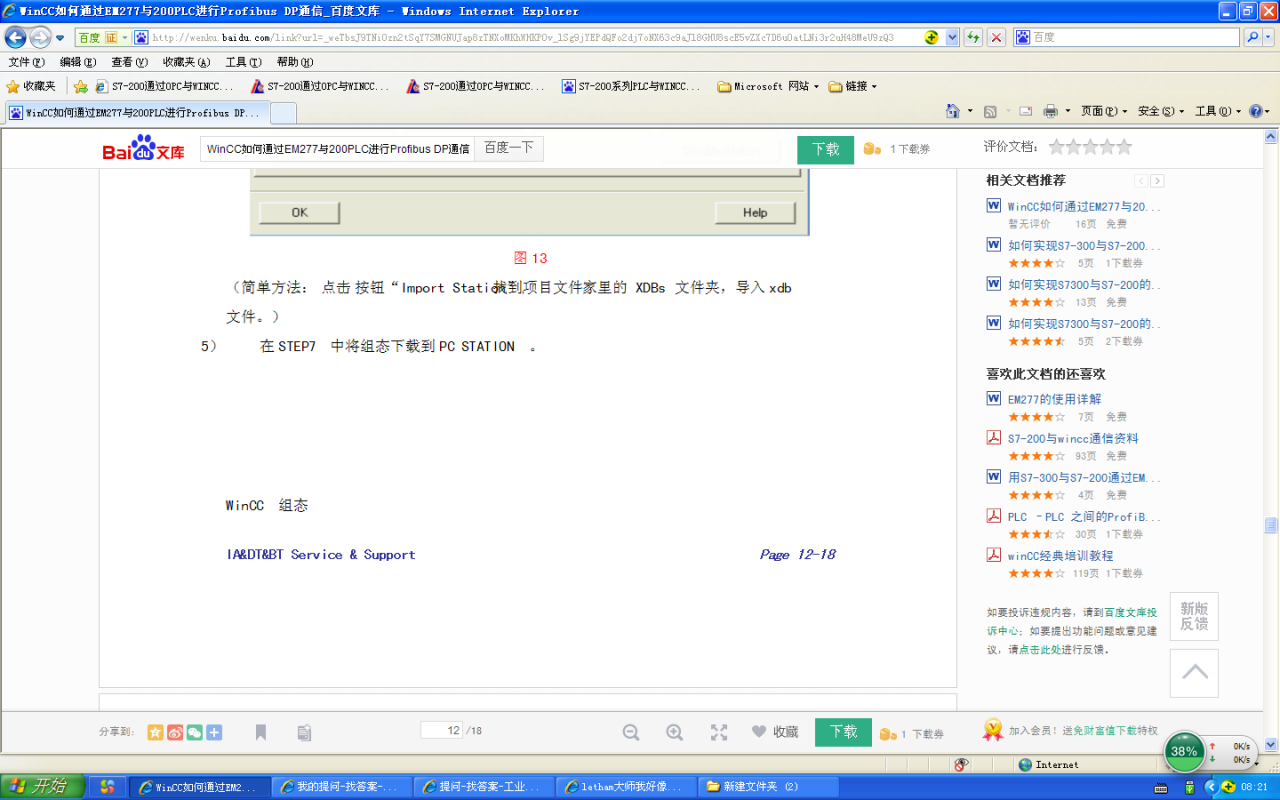This screenshot has height=800, width=1280.
Task: Open the 收藏夹(A) menu
Action: pyautogui.click(x=187, y=62)
